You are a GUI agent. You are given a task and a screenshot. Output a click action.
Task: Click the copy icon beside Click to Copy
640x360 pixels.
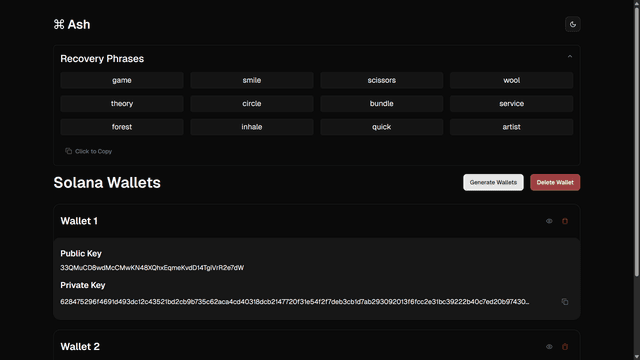[x=68, y=151]
